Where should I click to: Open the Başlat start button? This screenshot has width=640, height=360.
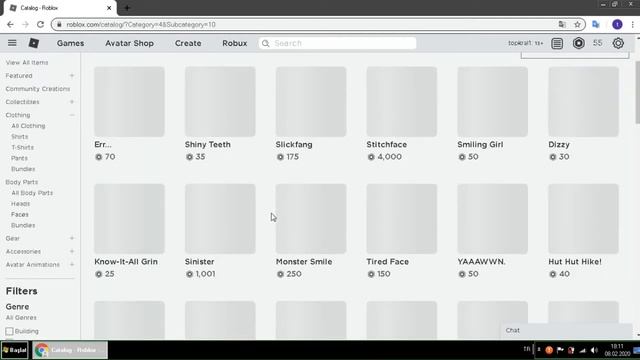[15, 350]
